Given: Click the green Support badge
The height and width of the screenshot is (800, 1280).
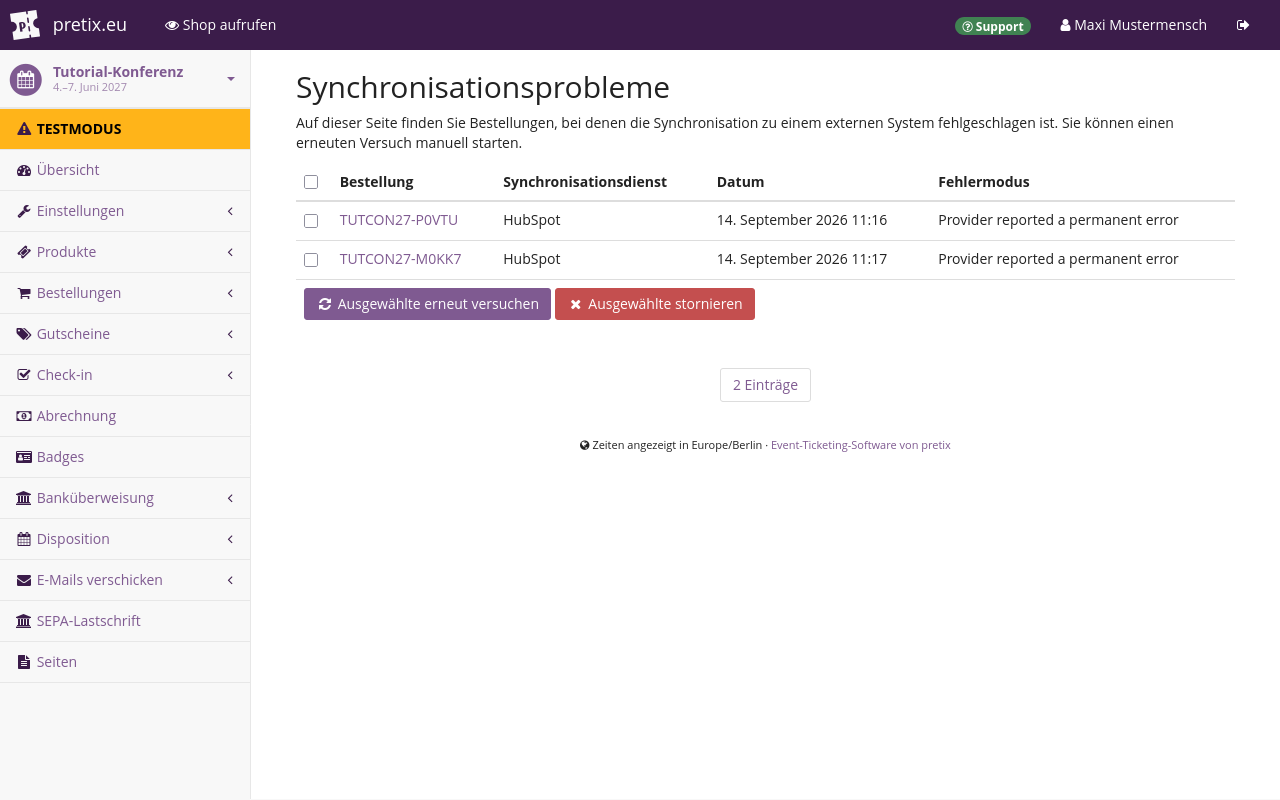Looking at the screenshot, I should click(x=993, y=26).
